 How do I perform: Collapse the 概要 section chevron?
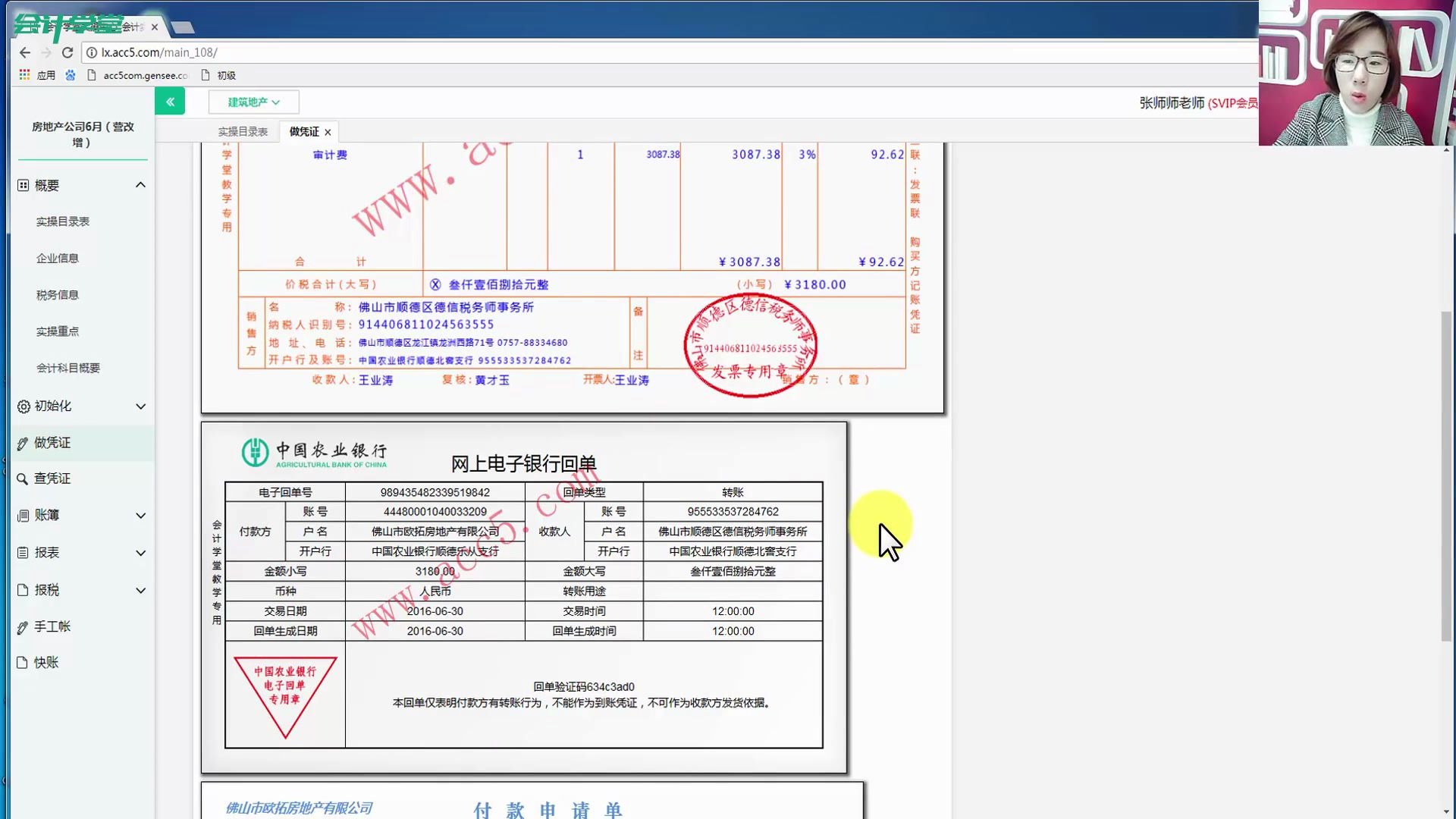click(140, 184)
